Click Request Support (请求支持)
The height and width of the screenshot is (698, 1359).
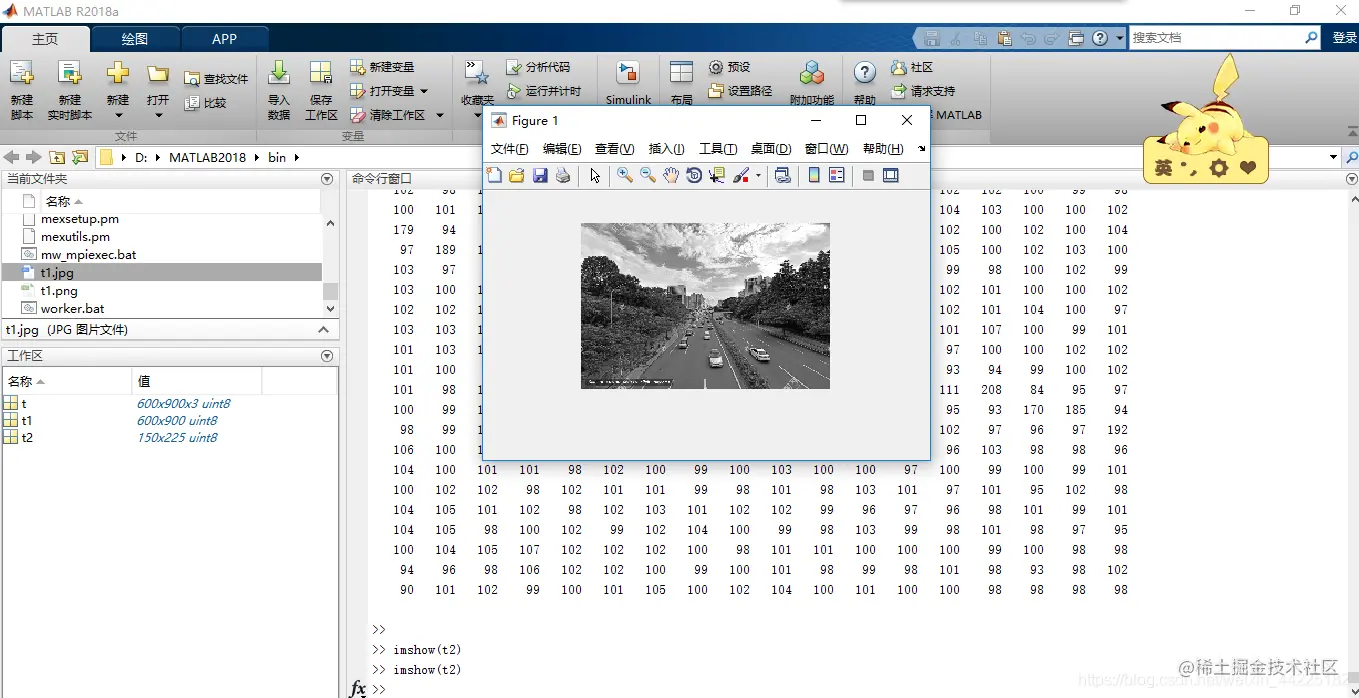(x=922, y=91)
